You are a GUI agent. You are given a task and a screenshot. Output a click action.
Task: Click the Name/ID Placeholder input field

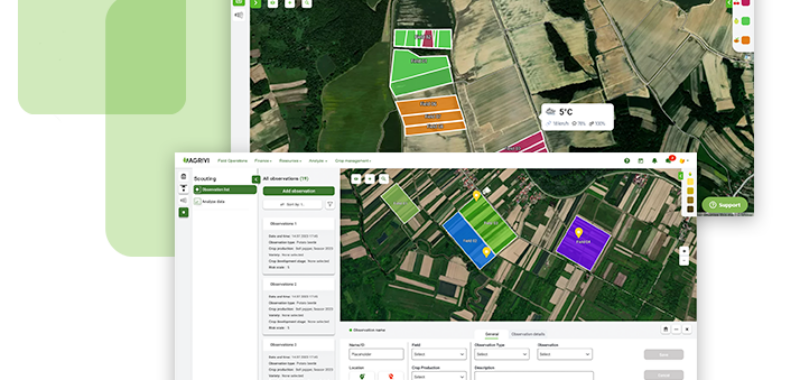click(376, 354)
